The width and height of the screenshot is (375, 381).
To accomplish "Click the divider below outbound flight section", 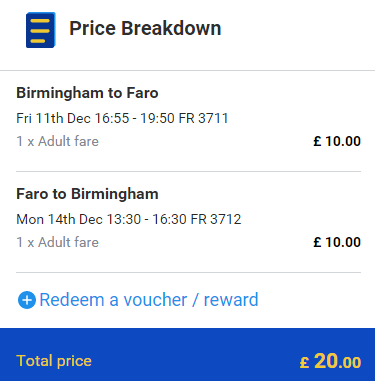I will click(188, 171).
